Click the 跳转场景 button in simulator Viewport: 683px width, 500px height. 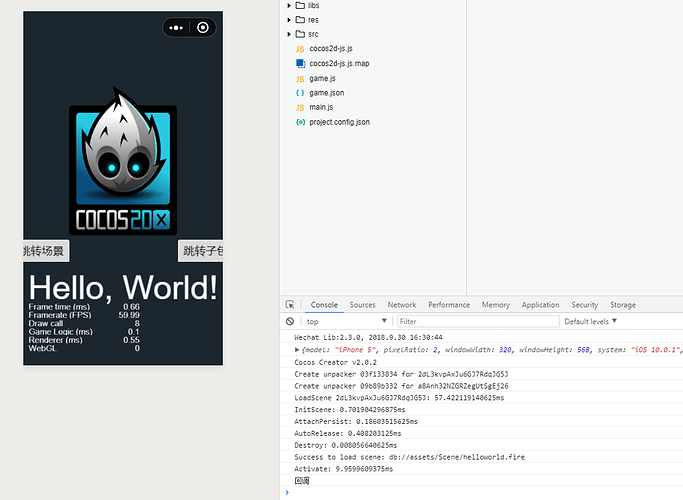46,251
